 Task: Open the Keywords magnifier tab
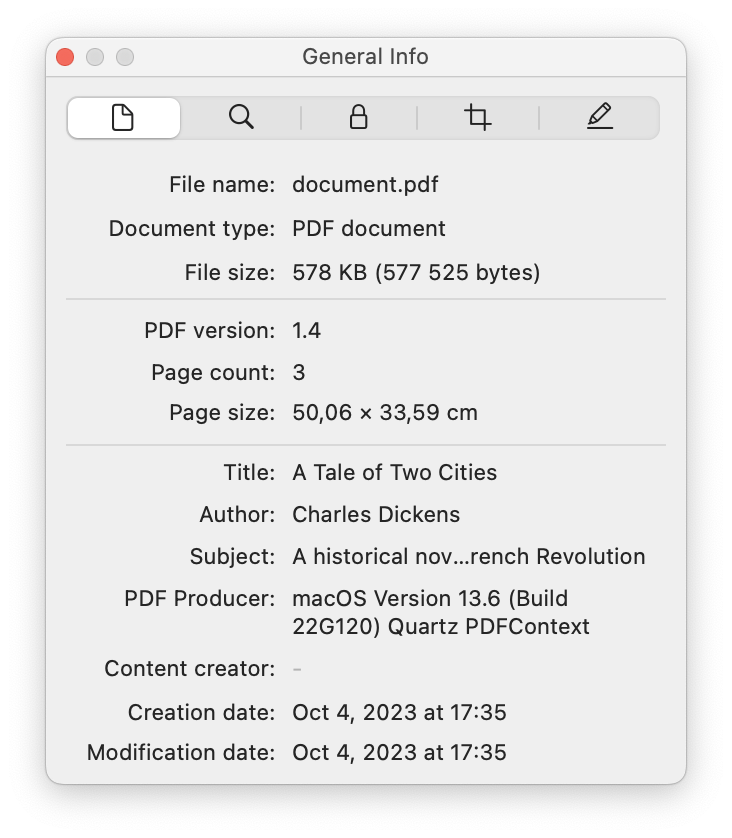241,118
